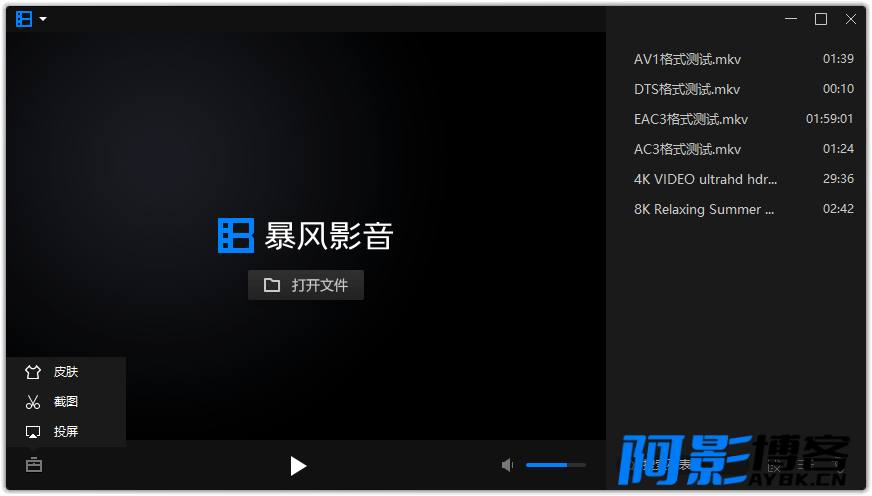
Task: Expand the arrow beside the top-left logo
Action: click(43, 19)
